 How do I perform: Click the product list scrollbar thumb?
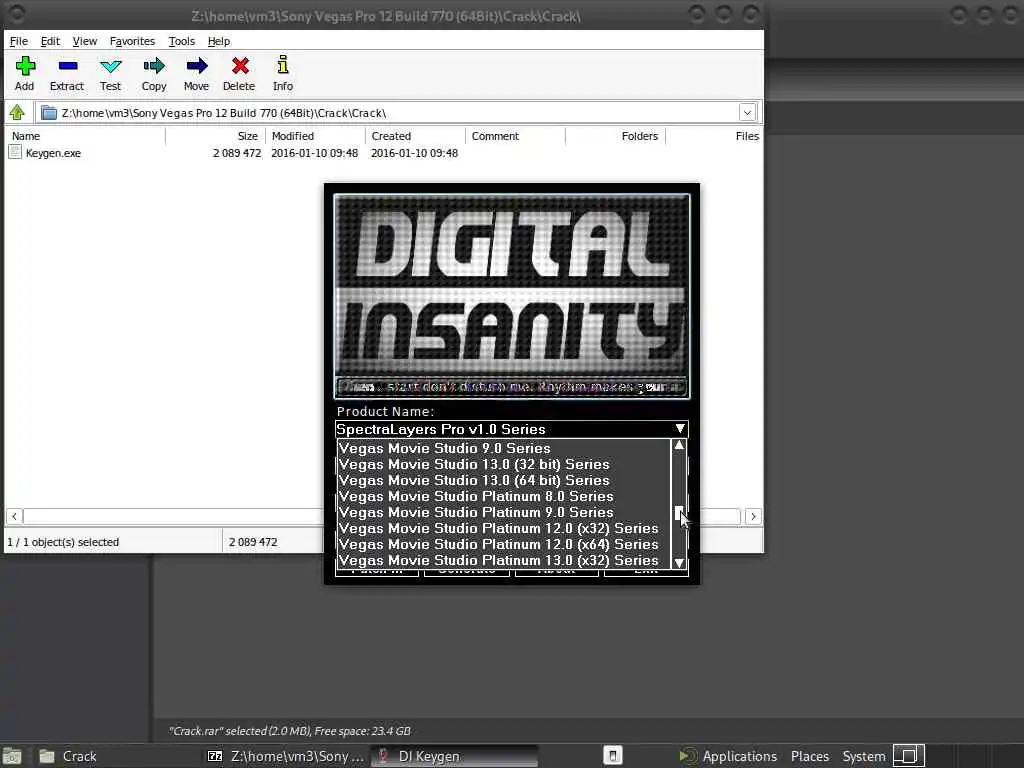coord(679,513)
